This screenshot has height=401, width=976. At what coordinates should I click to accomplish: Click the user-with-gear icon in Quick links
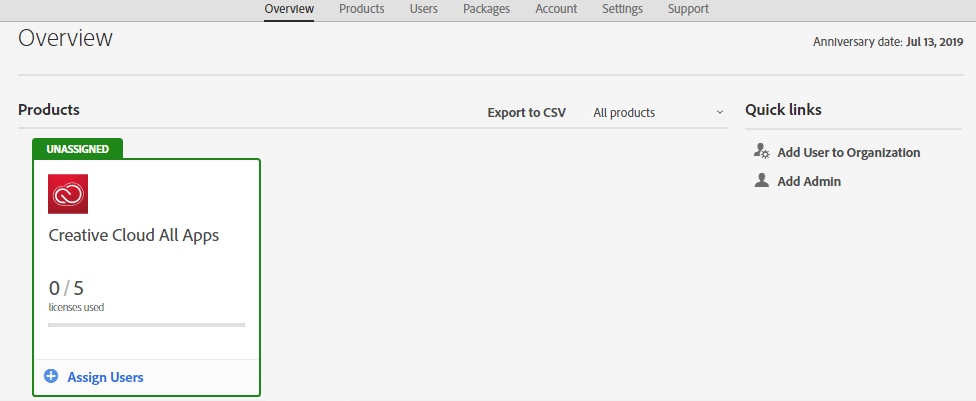click(x=761, y=151)
